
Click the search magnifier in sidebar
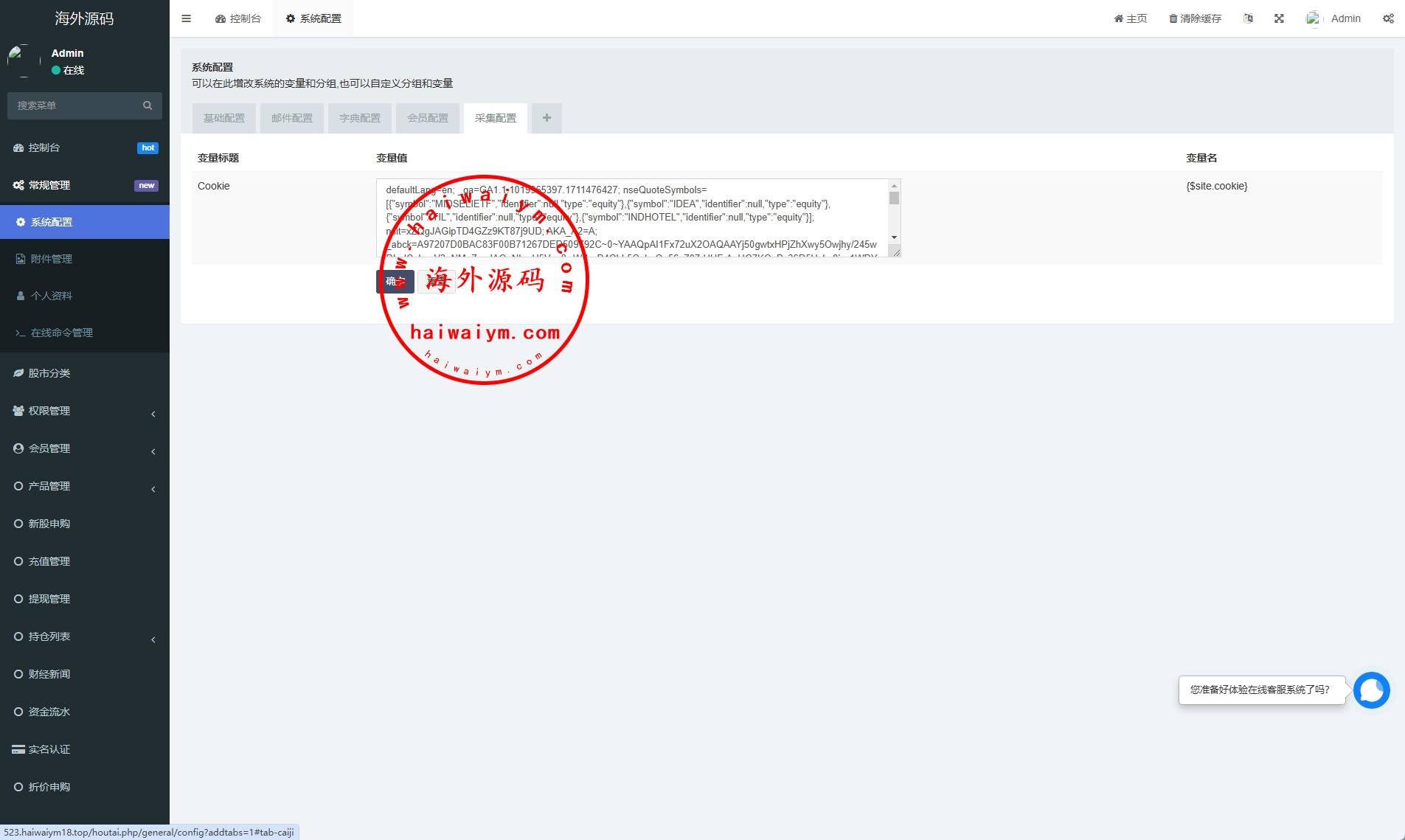click(x=148, y=105)
